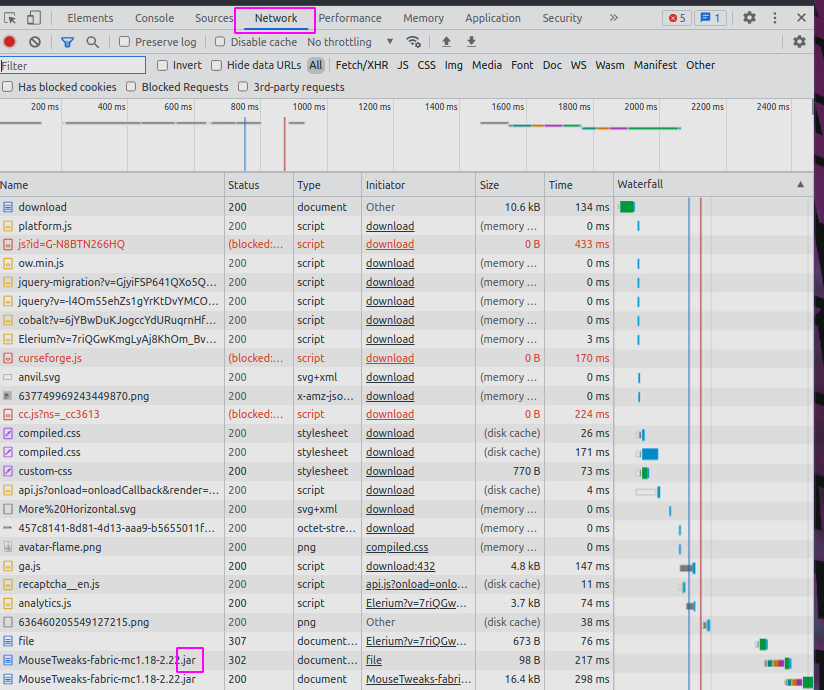Open the Performance tab
Screen dimensions: 824x690
coord(350,18)
